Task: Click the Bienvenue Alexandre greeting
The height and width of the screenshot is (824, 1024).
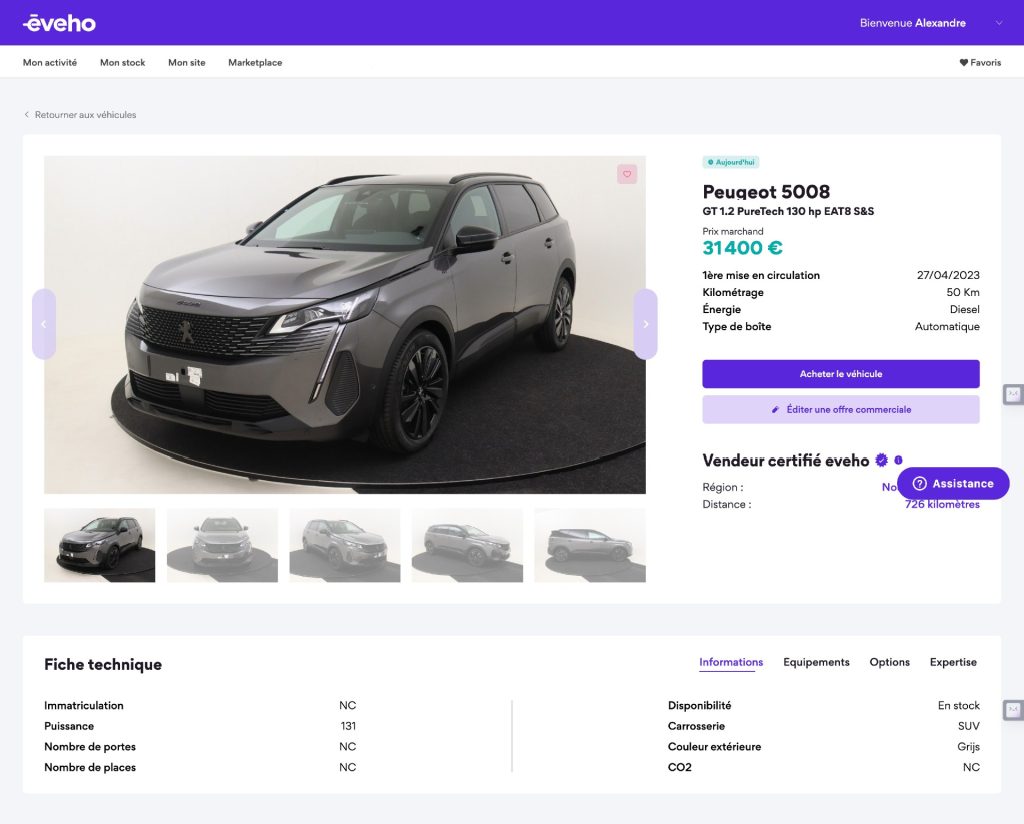Action: coord(912,23)
